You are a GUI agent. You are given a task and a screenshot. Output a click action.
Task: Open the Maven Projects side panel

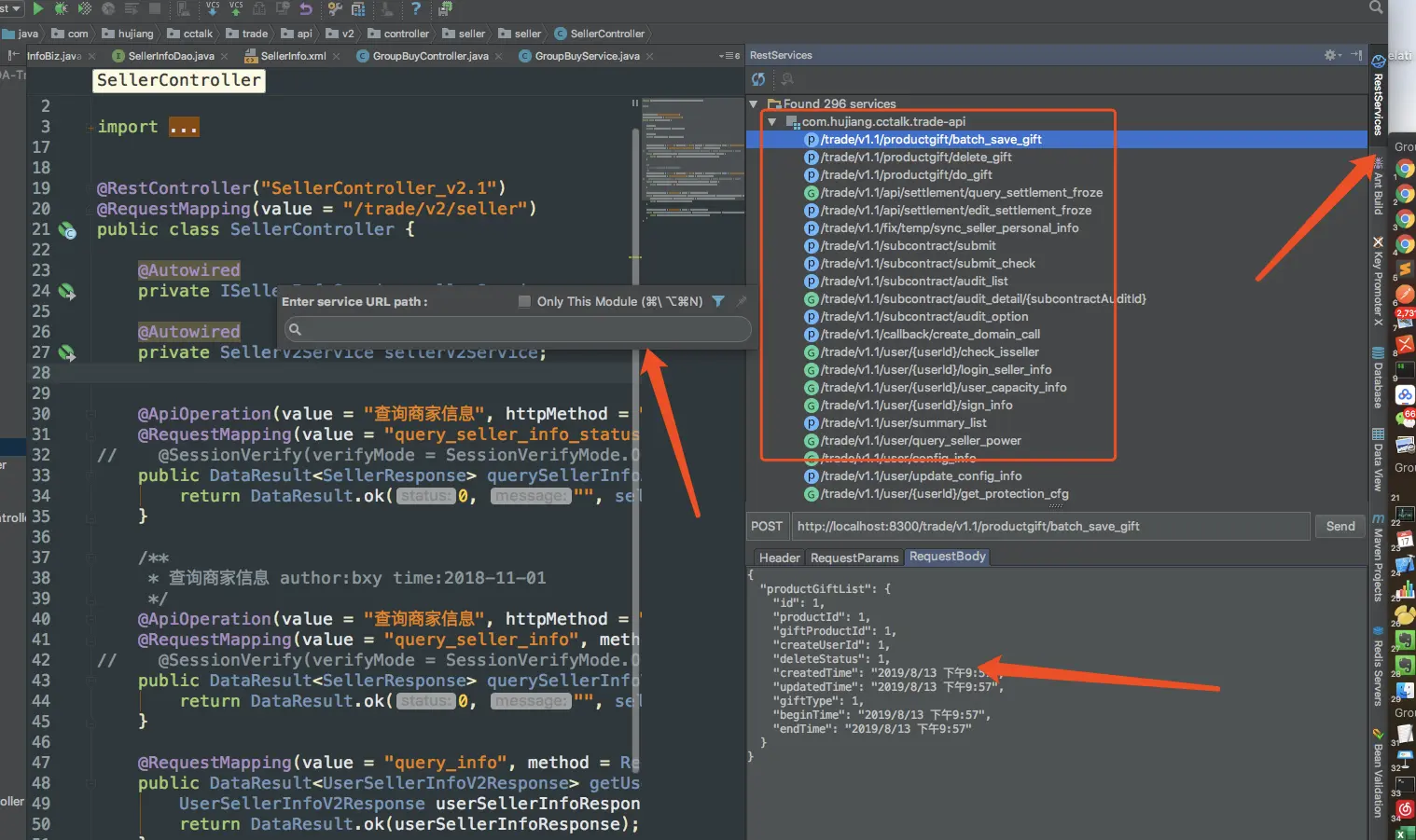click(x=1378, y=558)
